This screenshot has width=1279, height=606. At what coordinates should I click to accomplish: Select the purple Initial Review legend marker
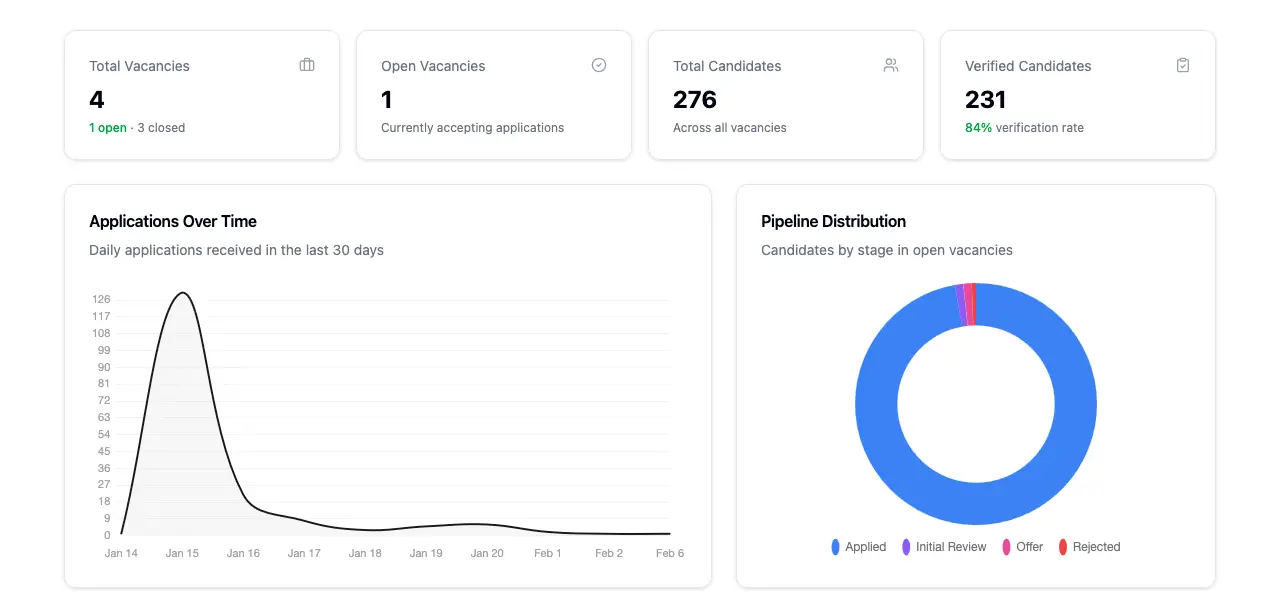coord(905,546)
